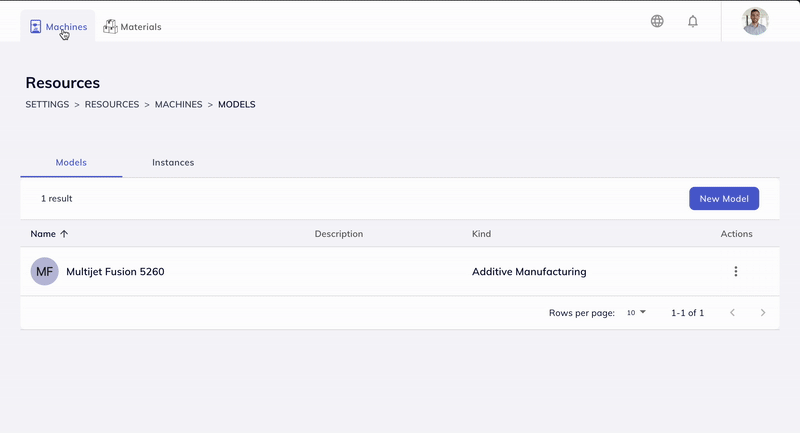The width and height of the screenshot is (800, 433).
Task: Click the Materials boxes icon
Action: tap(110, 27)
